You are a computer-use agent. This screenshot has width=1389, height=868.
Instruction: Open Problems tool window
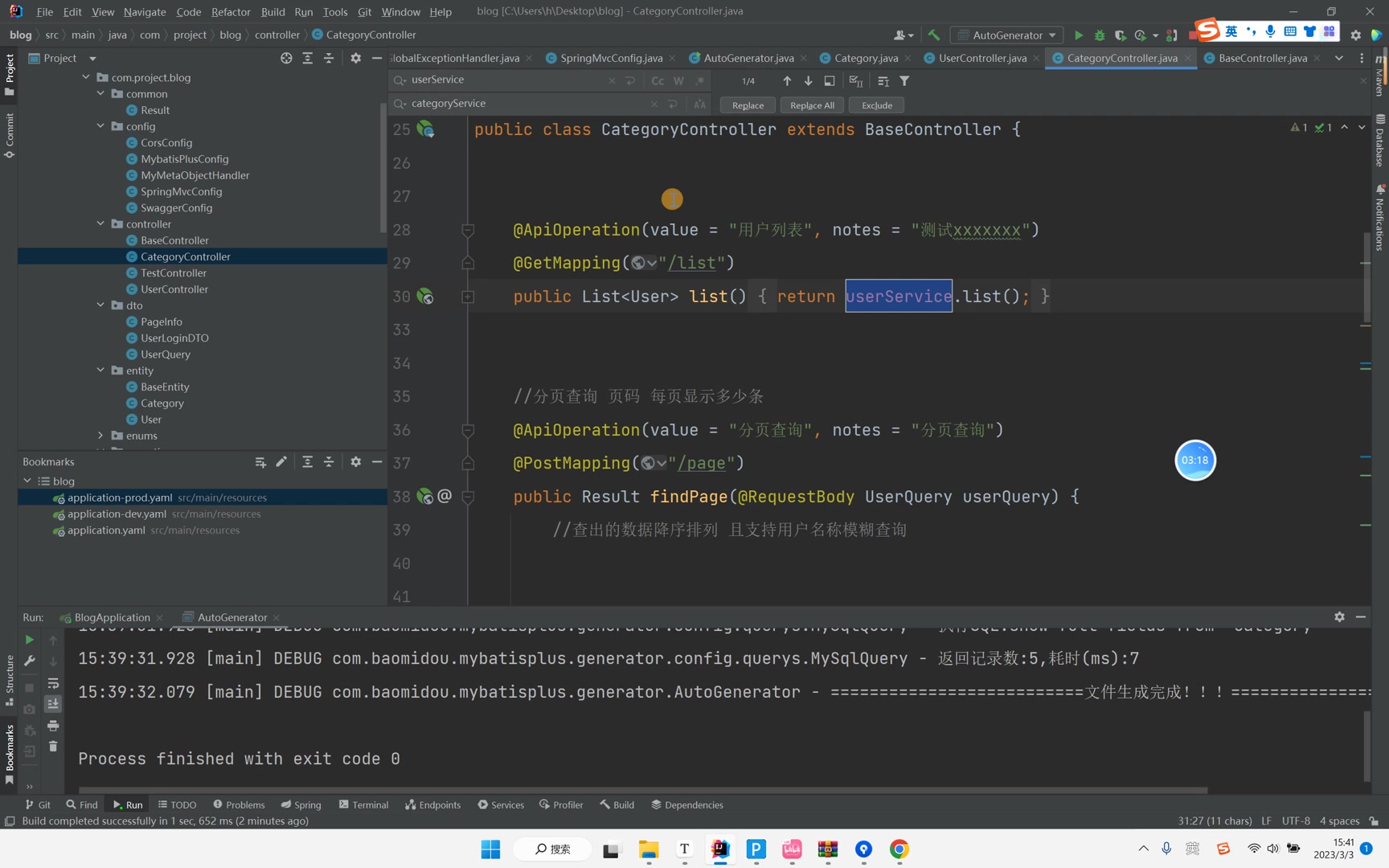click(239, 805)
